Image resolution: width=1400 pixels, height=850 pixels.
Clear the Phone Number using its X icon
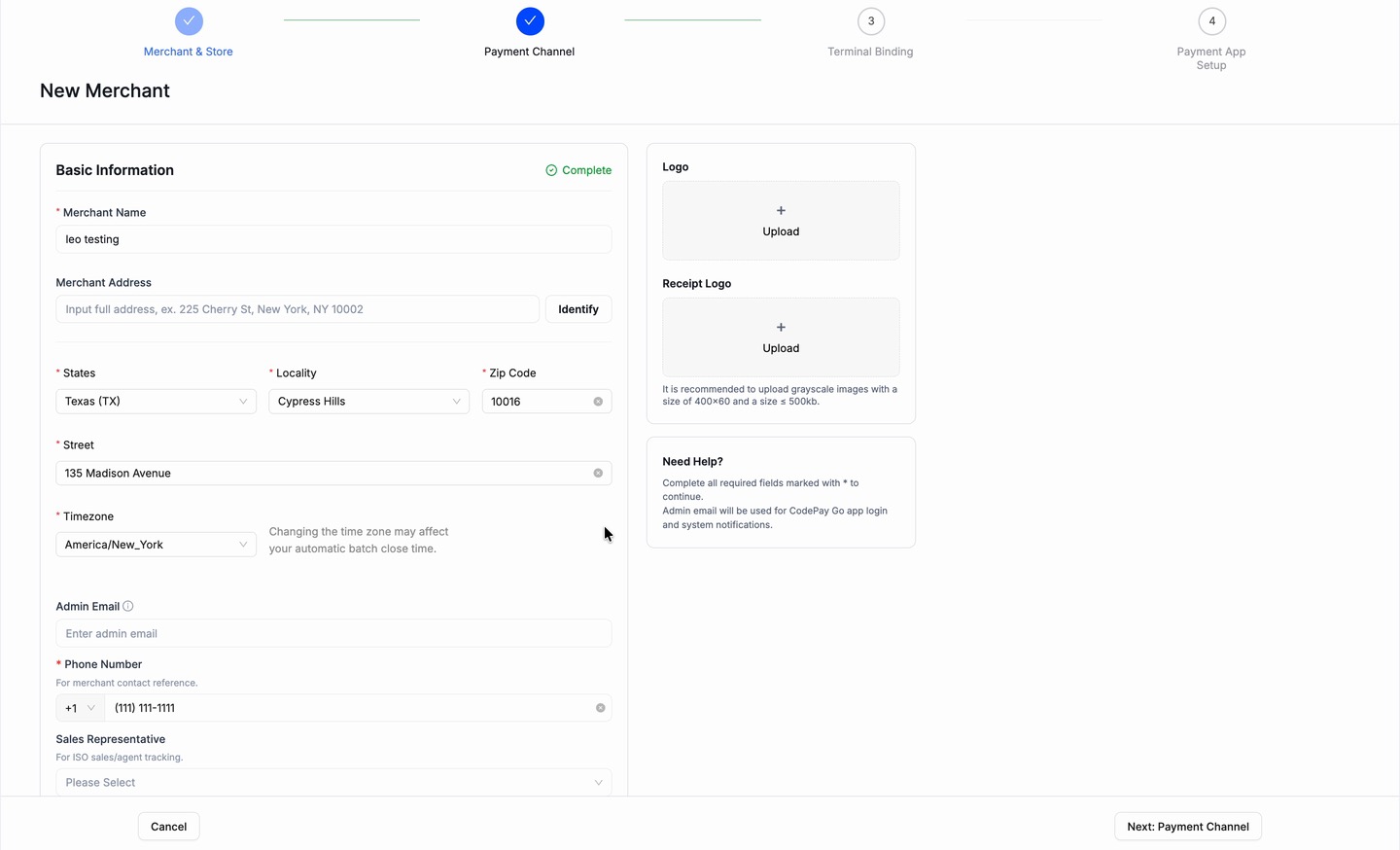point(601,708)
